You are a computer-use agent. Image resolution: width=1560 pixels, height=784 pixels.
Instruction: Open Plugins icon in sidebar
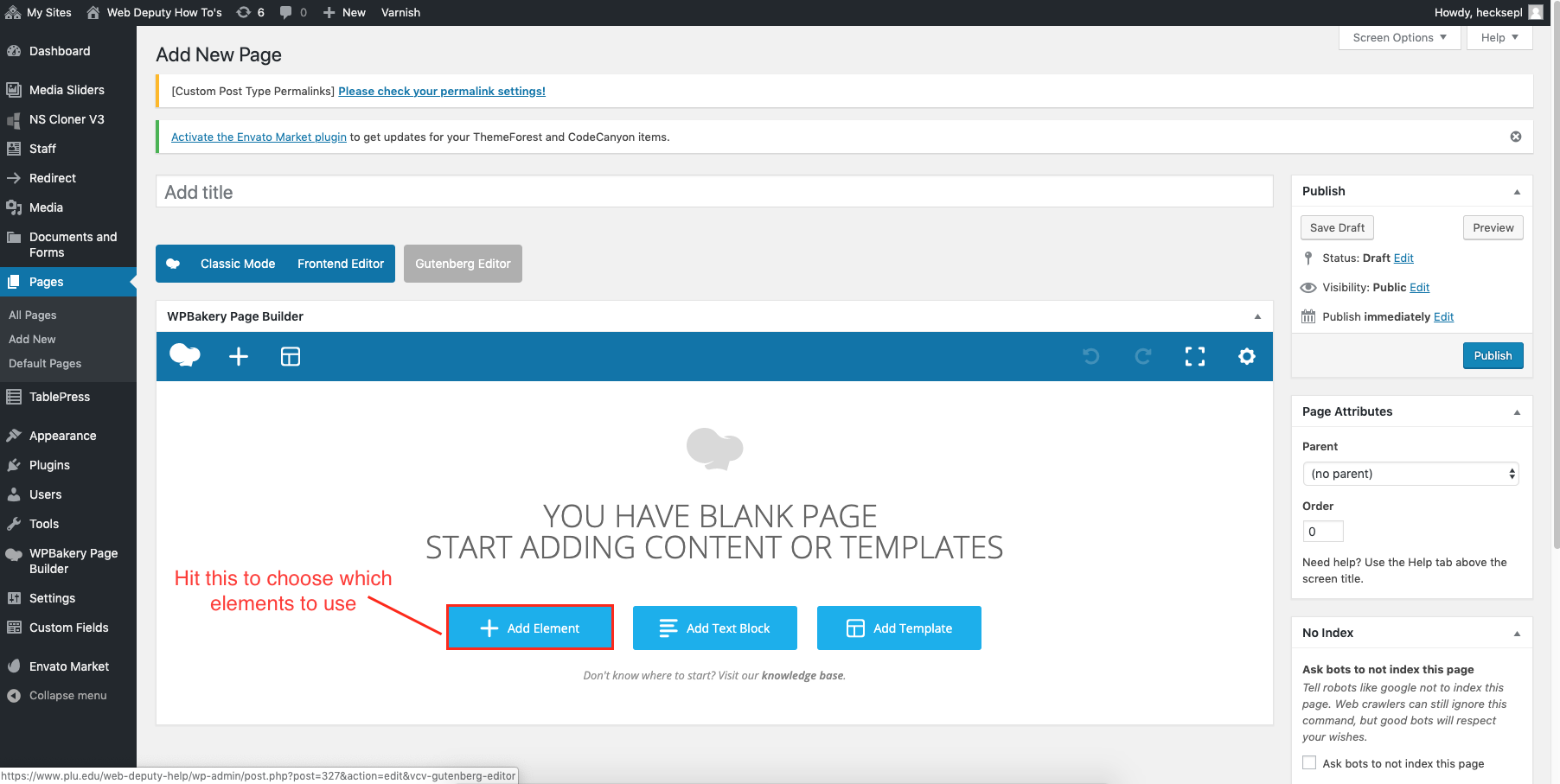tap(14, 465)
